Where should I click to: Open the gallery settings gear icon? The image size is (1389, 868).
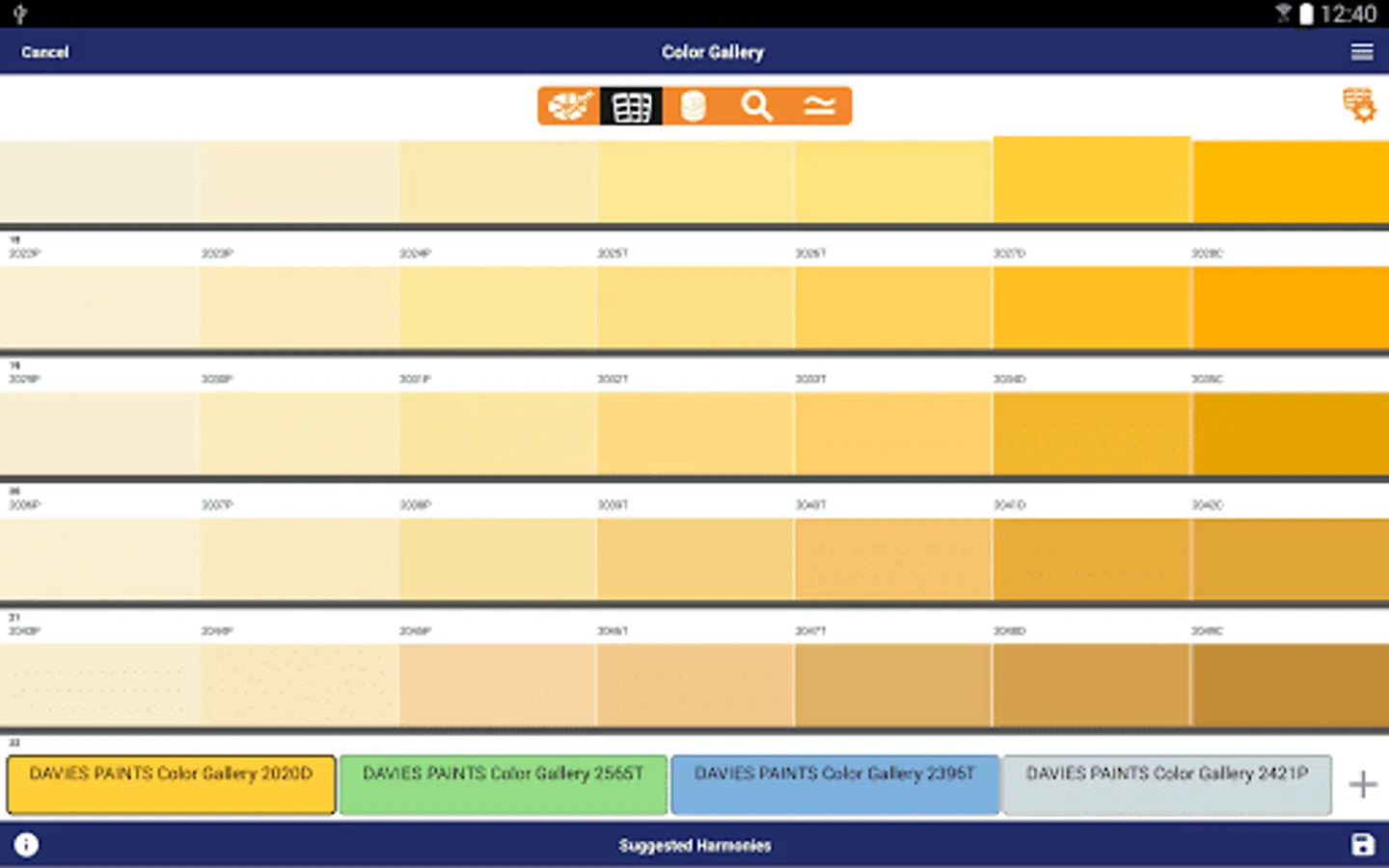click(x=1359, y=105)
